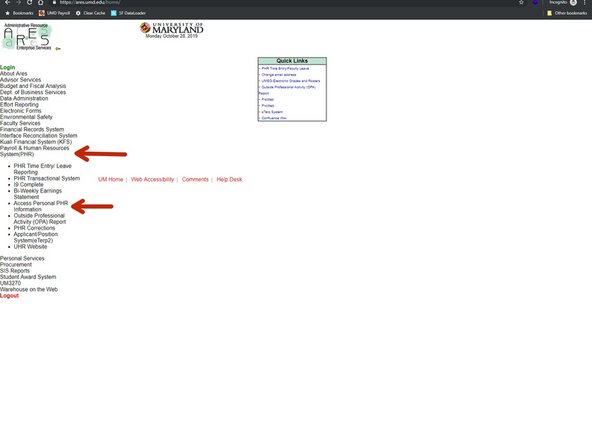Open the Incognito profile indicator
The image size is (592, 444).
563,2
